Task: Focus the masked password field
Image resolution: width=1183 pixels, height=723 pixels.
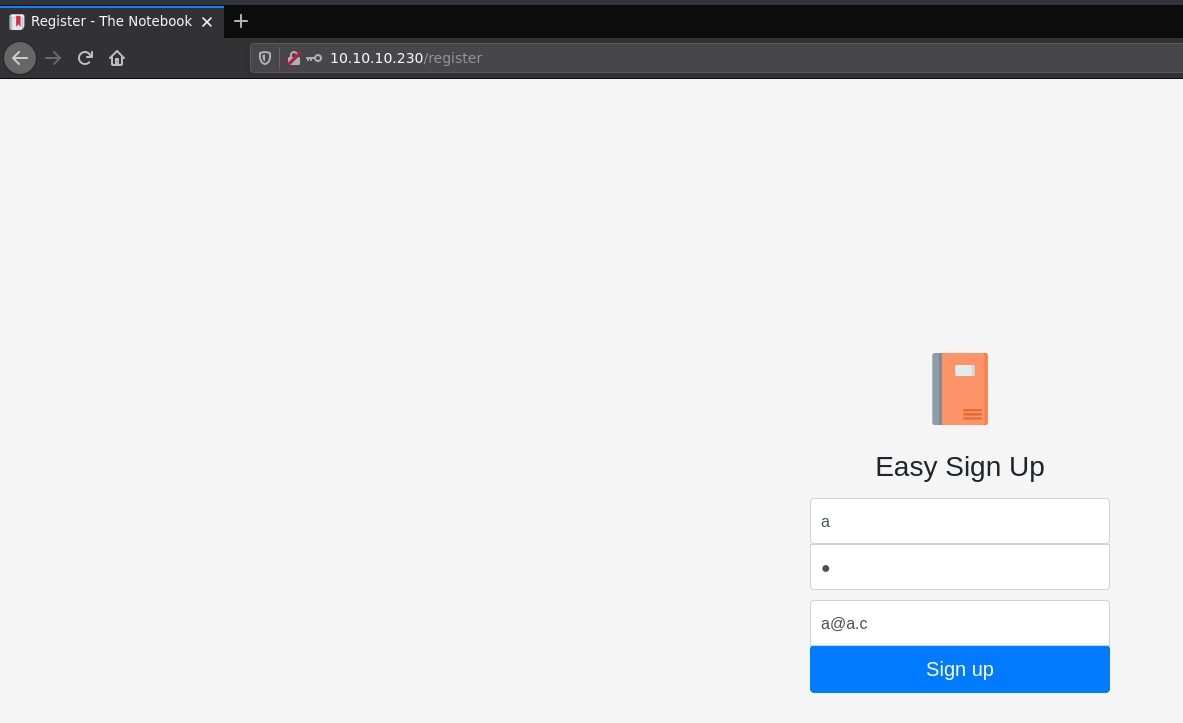Action: pyautogui.click(x=959, y=567)
